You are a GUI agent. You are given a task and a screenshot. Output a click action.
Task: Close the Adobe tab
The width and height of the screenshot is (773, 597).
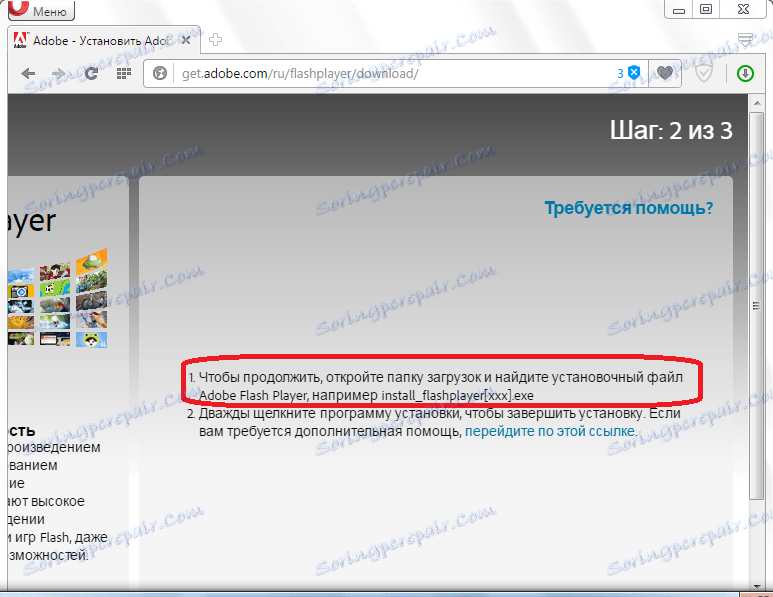coord(186,40)
